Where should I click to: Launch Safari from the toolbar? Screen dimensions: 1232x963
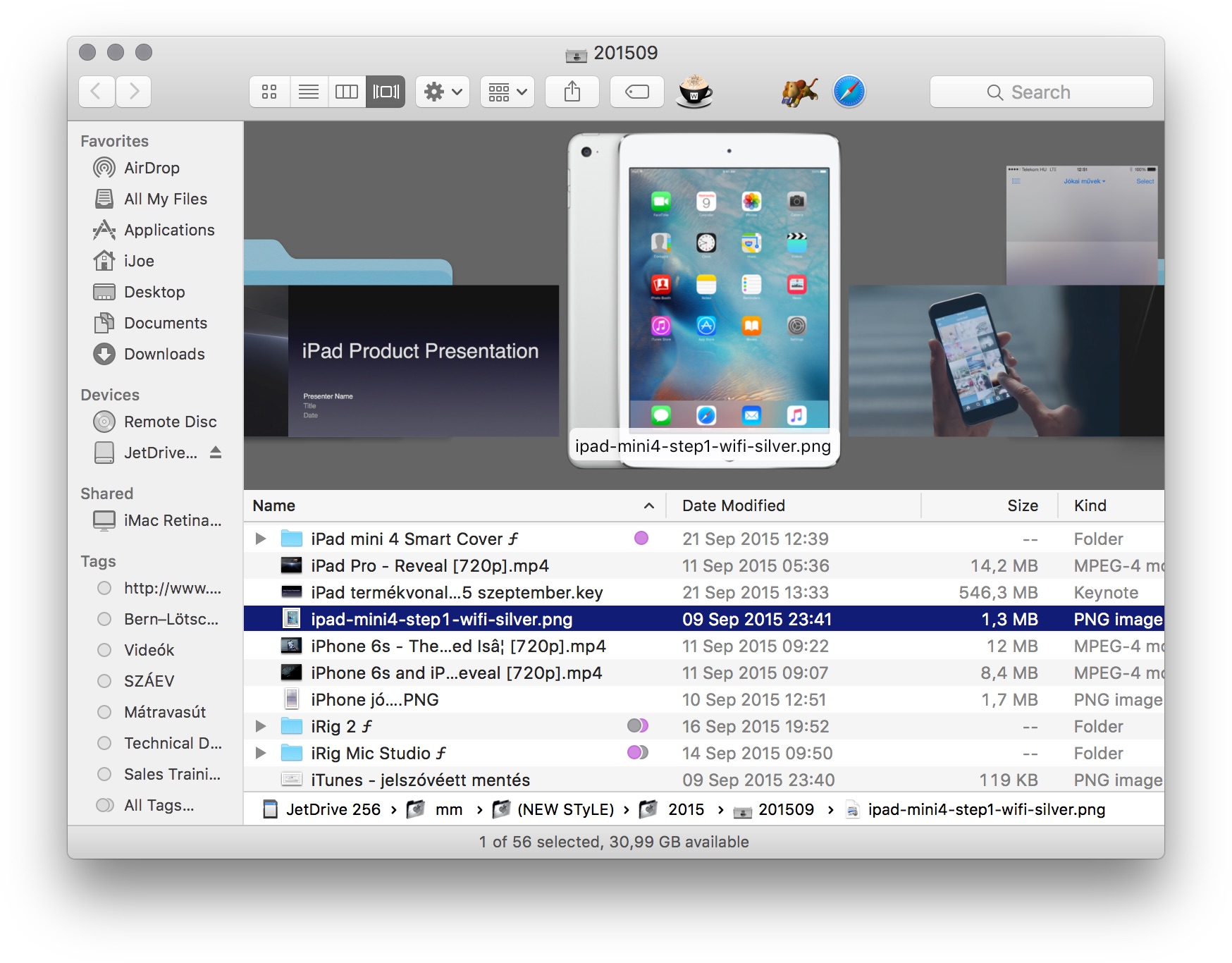[x=849, y=92]
